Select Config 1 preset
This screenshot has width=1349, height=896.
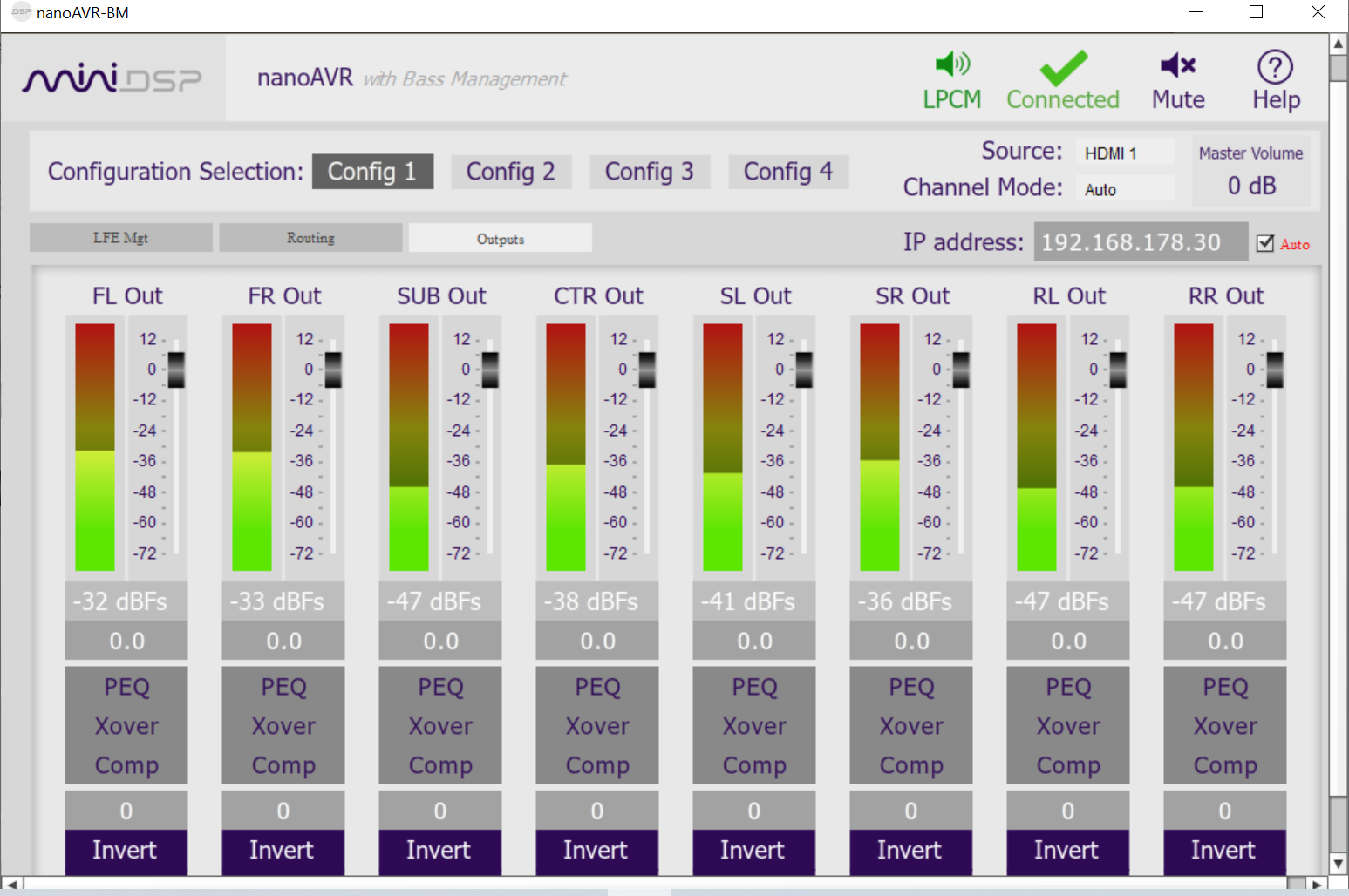[x=372, y=172]
